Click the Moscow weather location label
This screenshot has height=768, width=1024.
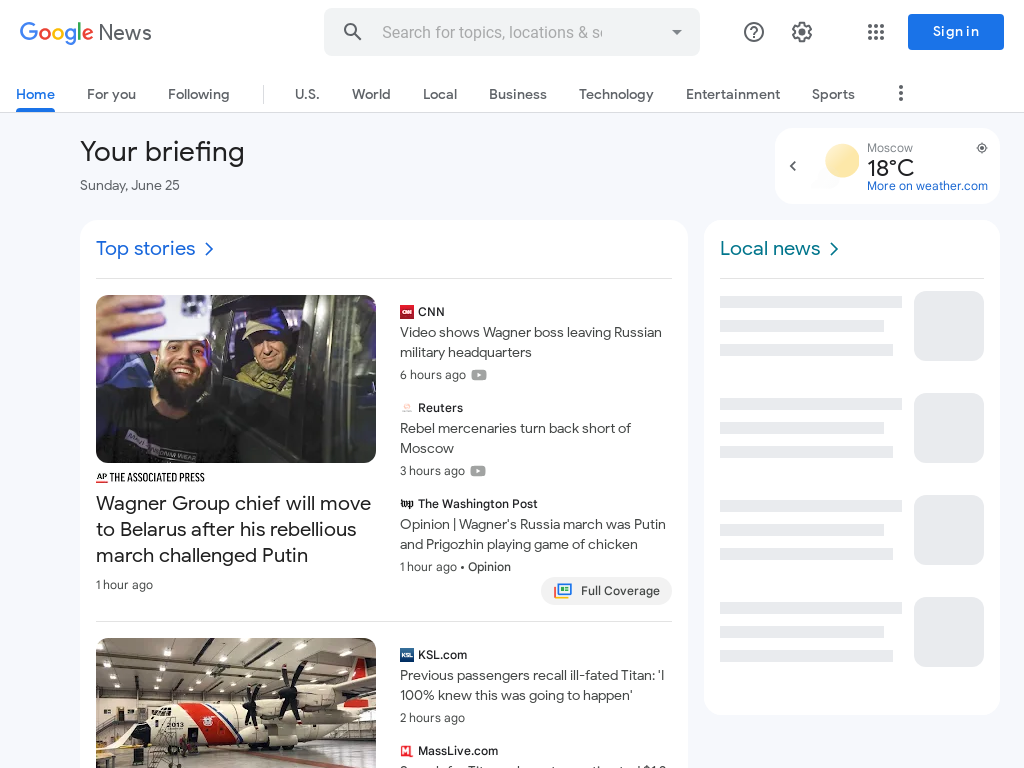[x=889, y=148]
